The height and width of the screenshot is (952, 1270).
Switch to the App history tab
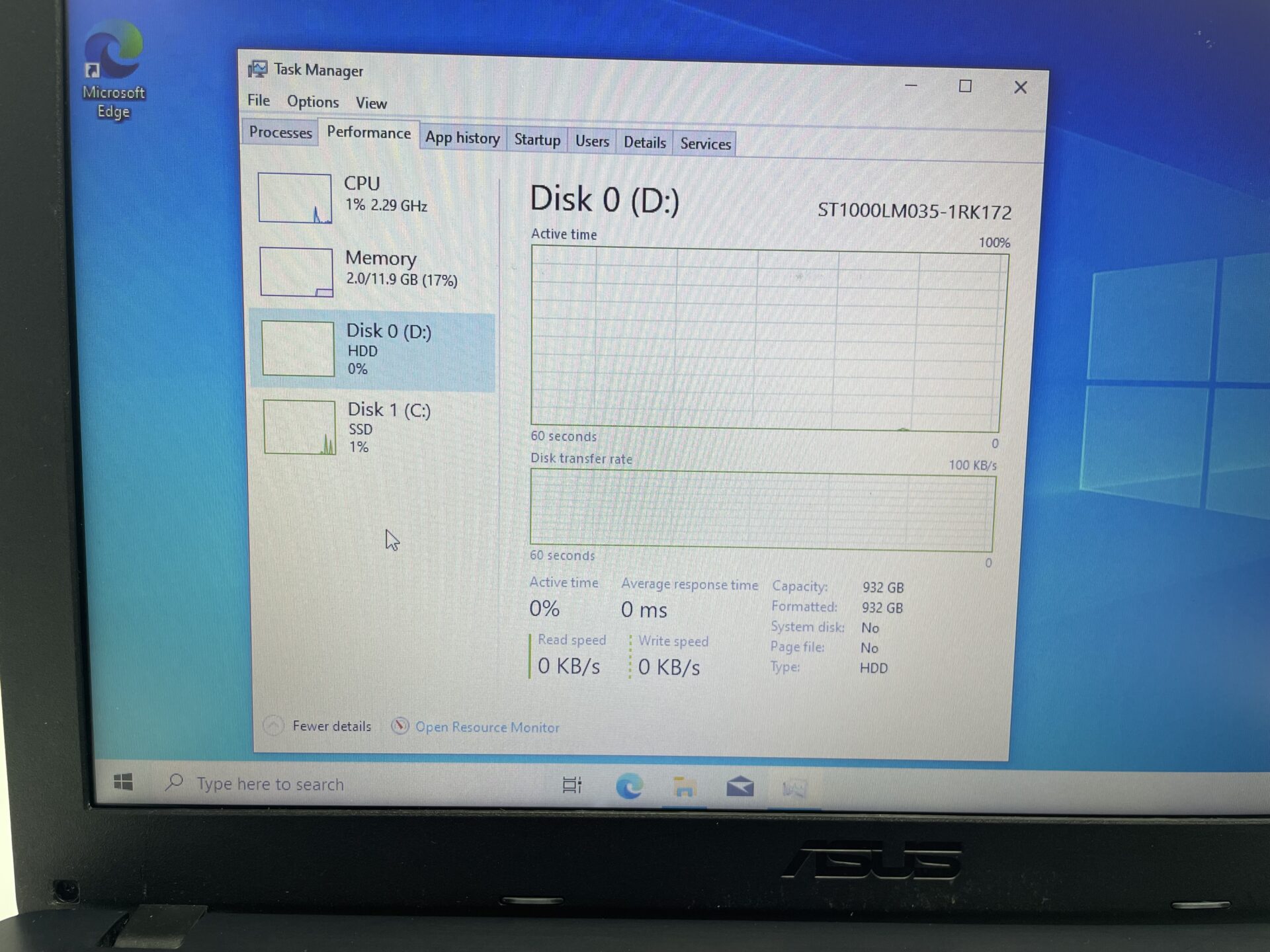click(462, 138)
